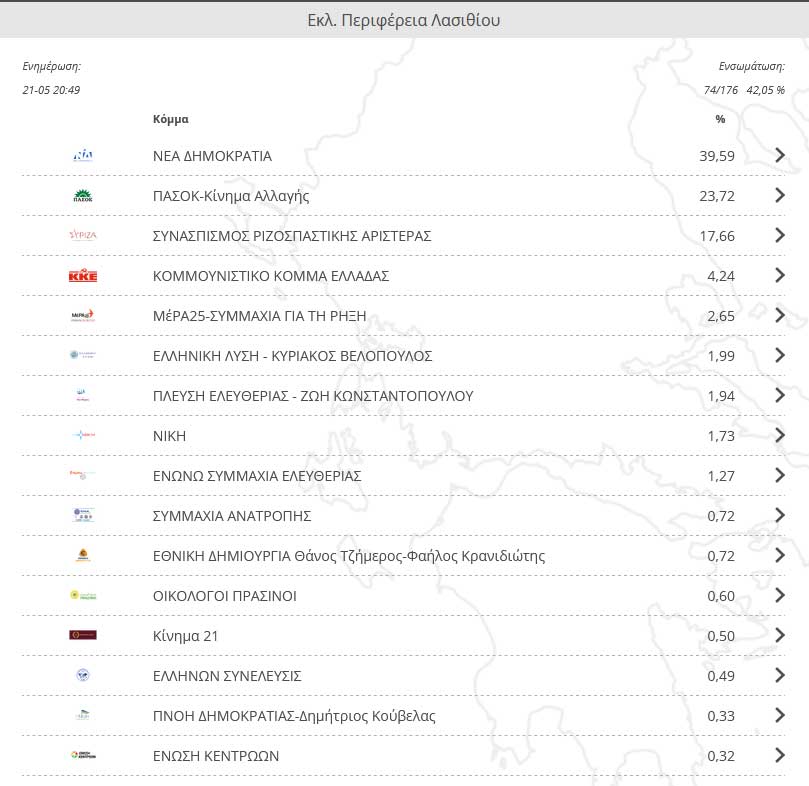809x786 pixels.
Task: Expand the ΕΛΛΗΝΙΚΗ ΛΥΣΗ row chevron
Action: 780,355
